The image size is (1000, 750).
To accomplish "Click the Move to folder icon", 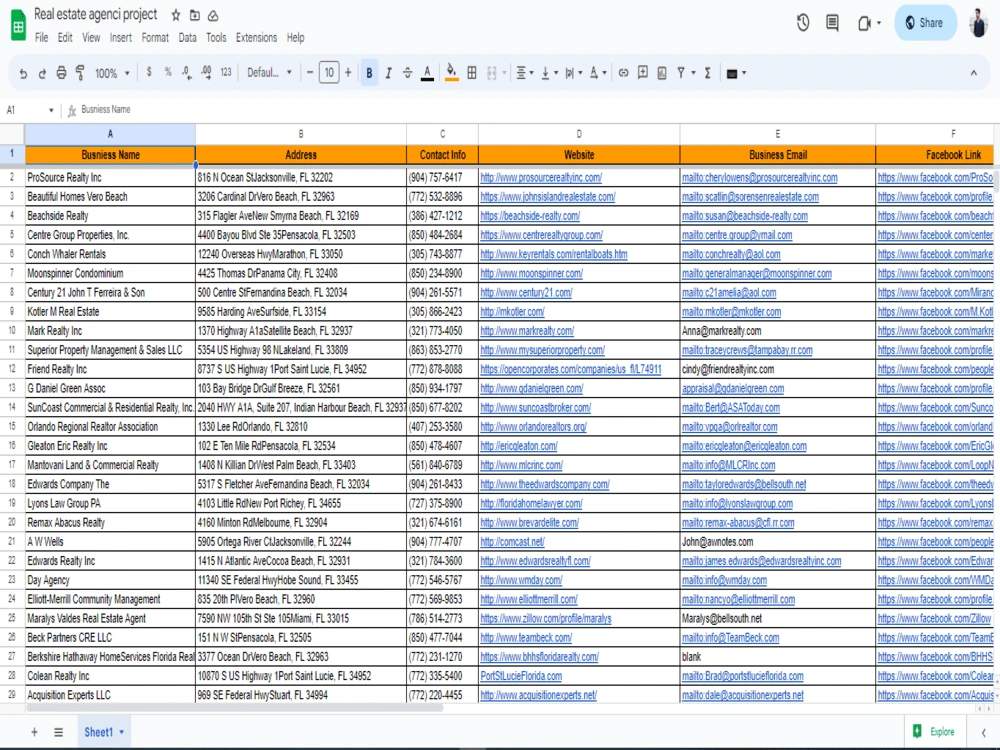I will coord(195,15).
